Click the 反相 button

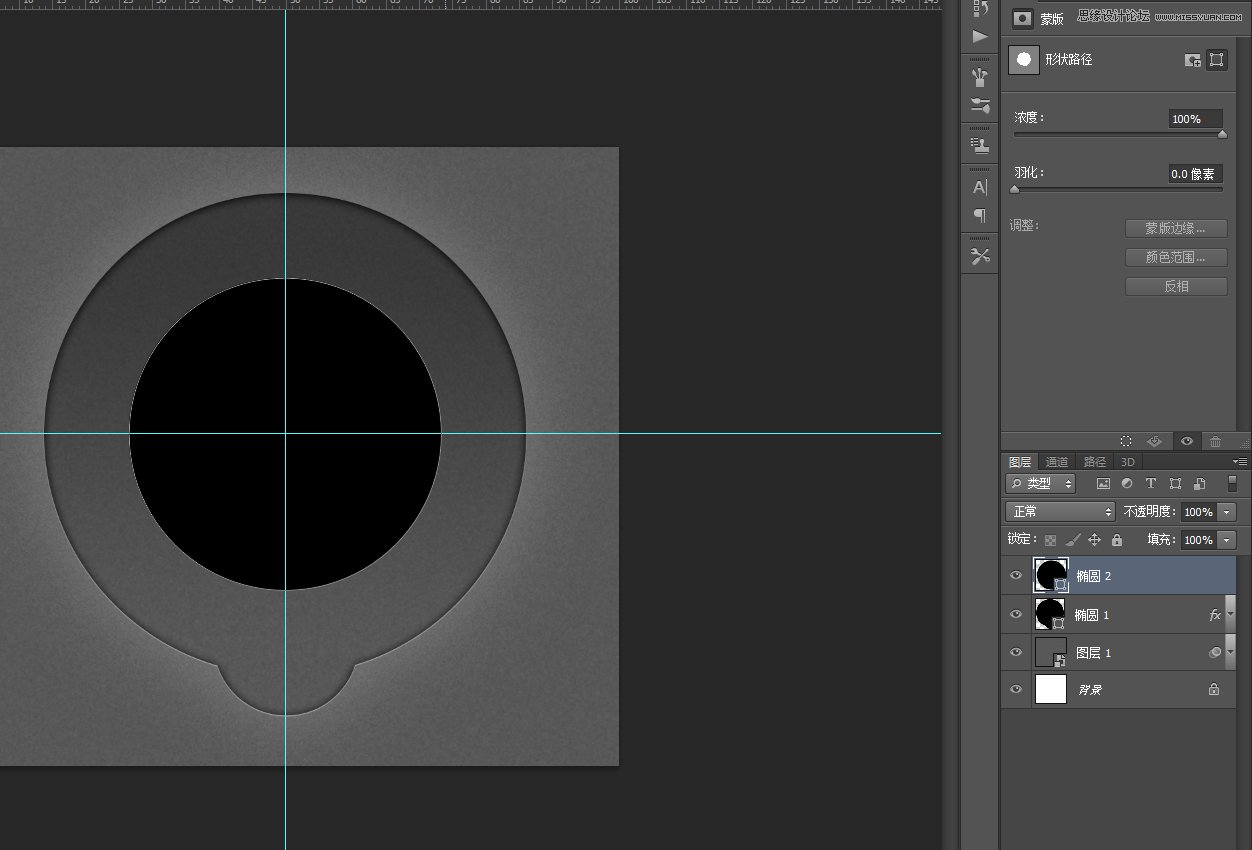(x=1175, y=287)
